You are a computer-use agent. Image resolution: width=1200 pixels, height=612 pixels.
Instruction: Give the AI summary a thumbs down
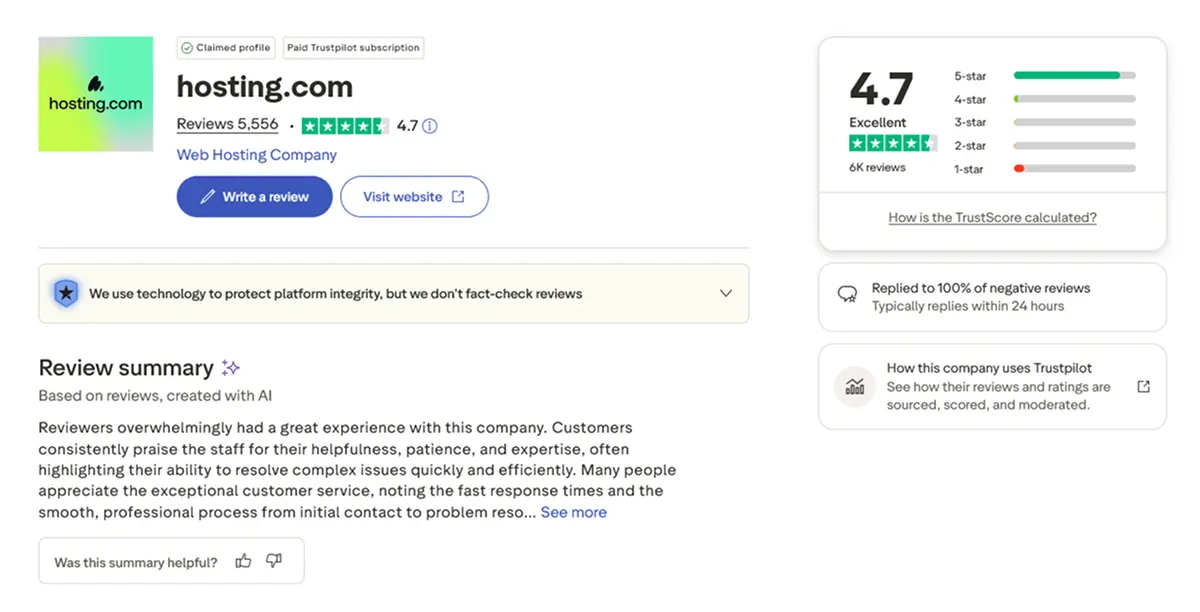pos(272,561)
